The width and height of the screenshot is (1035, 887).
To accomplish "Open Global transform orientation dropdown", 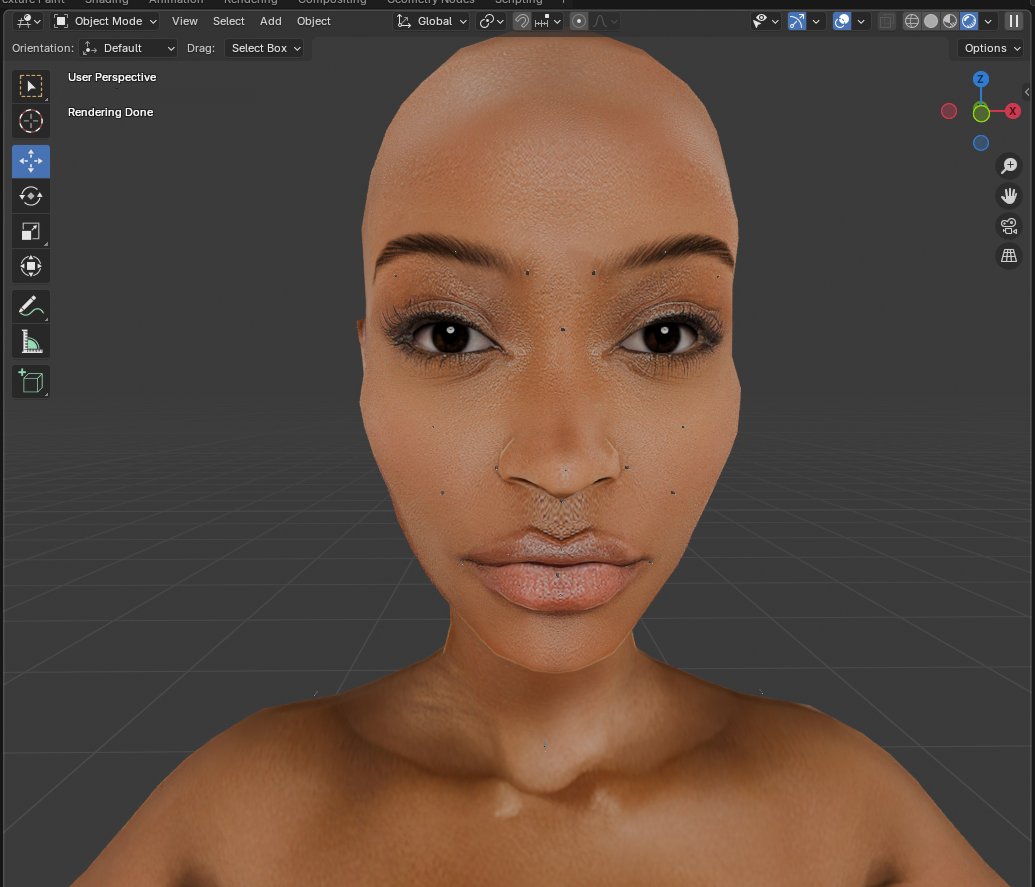I will click(x=432, y=21).
